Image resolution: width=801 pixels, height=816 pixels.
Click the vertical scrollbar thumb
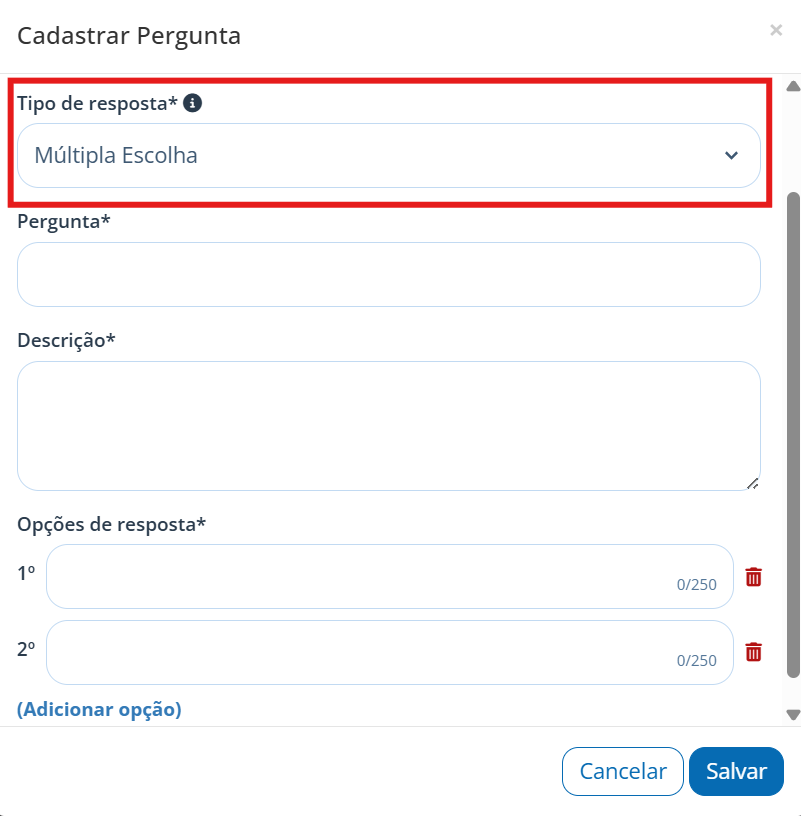point(793,435)
